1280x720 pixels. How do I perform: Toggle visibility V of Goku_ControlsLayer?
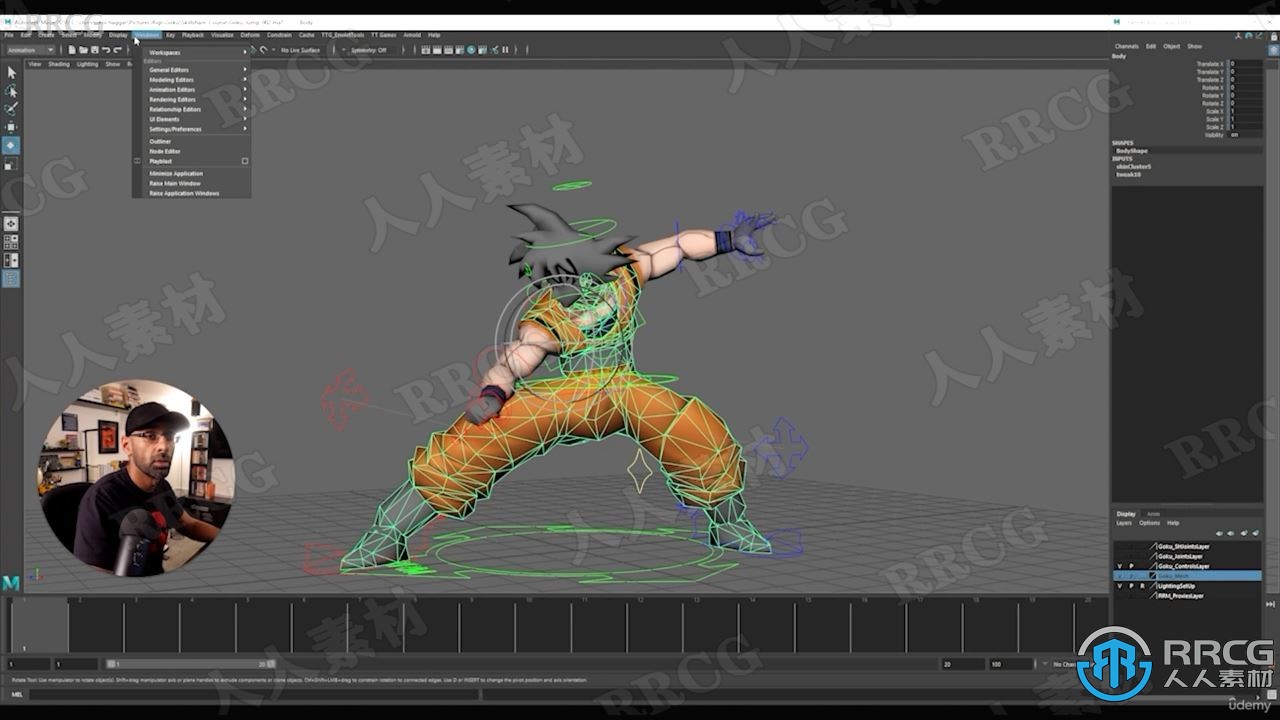(x=1119, y=566)
